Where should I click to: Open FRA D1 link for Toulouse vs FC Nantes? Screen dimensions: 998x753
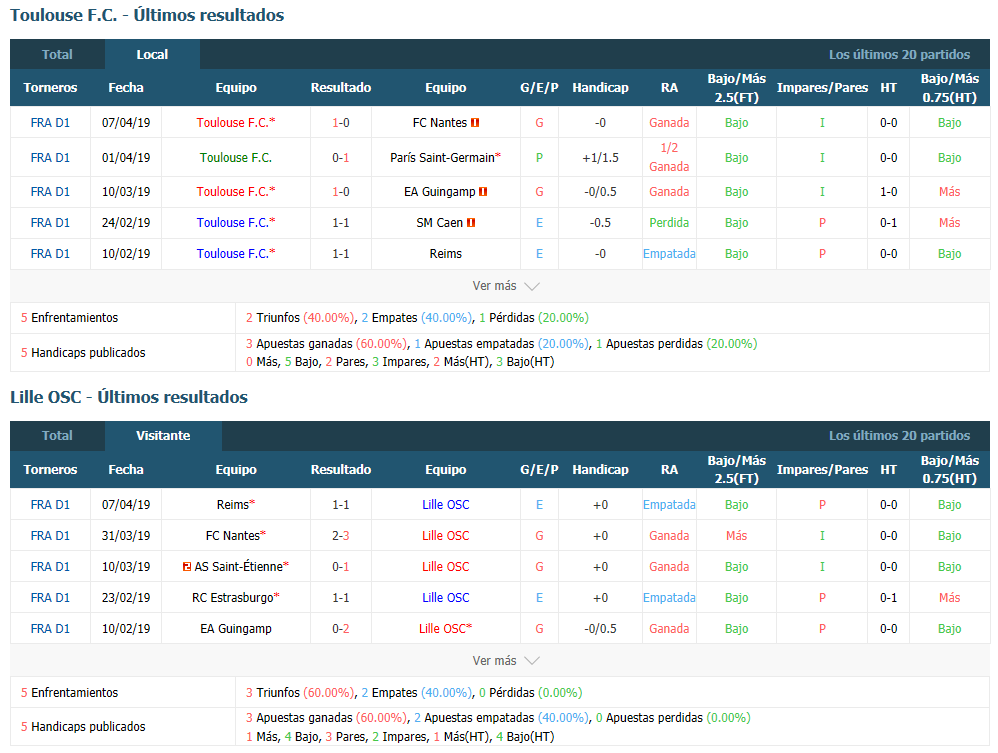(x=50, y=123)
